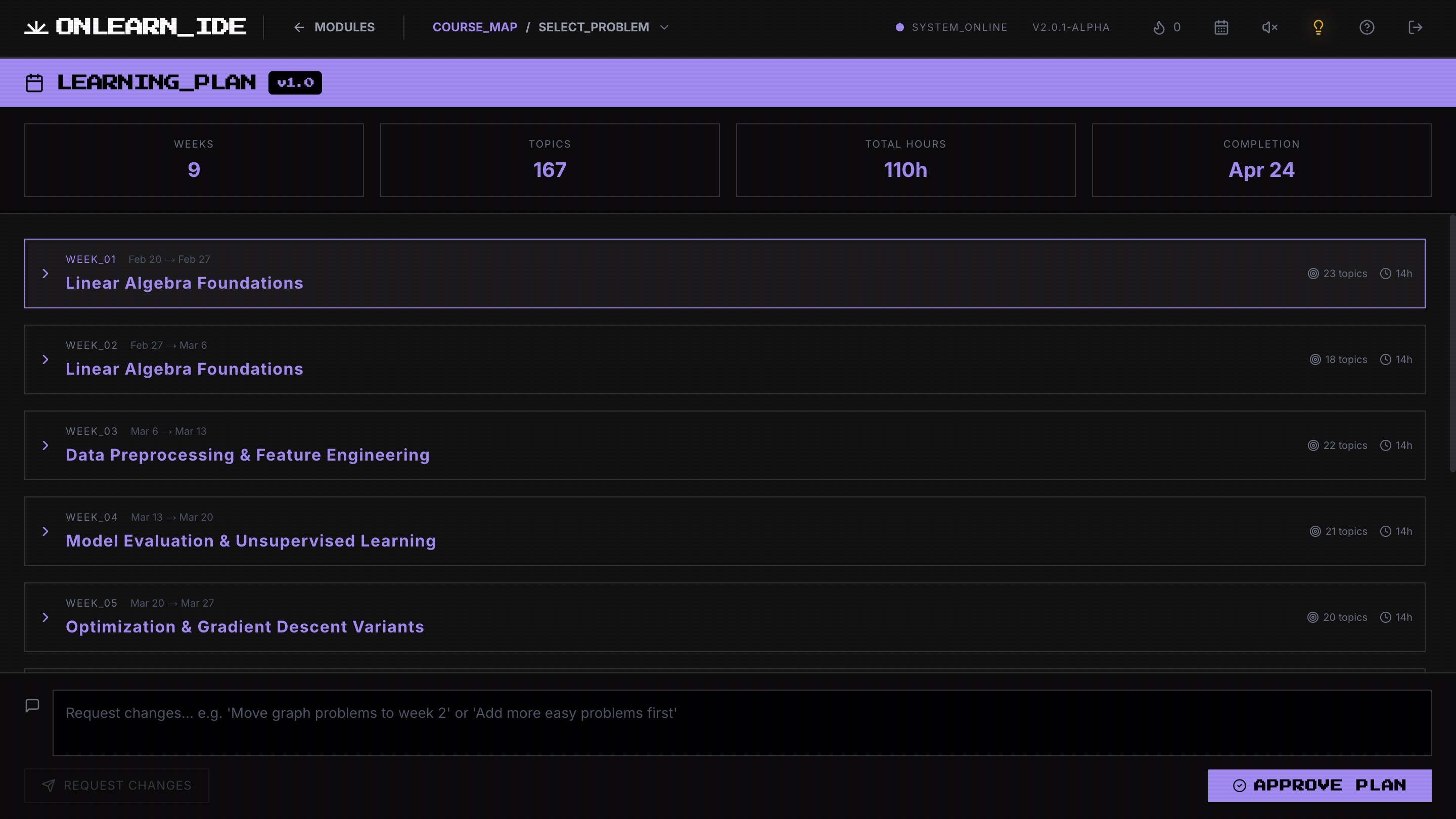1456x819 pixels.
Task: Open the COURSE_MAP breadcrumb
Action: (x=475, y=27)
